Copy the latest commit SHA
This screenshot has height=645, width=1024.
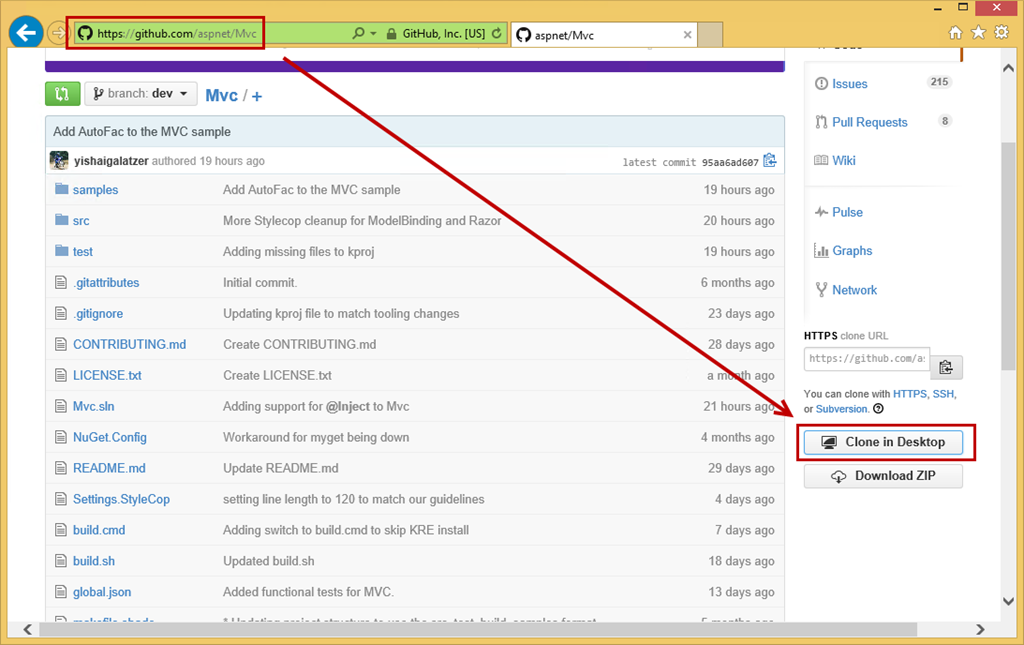click(770, 161)
